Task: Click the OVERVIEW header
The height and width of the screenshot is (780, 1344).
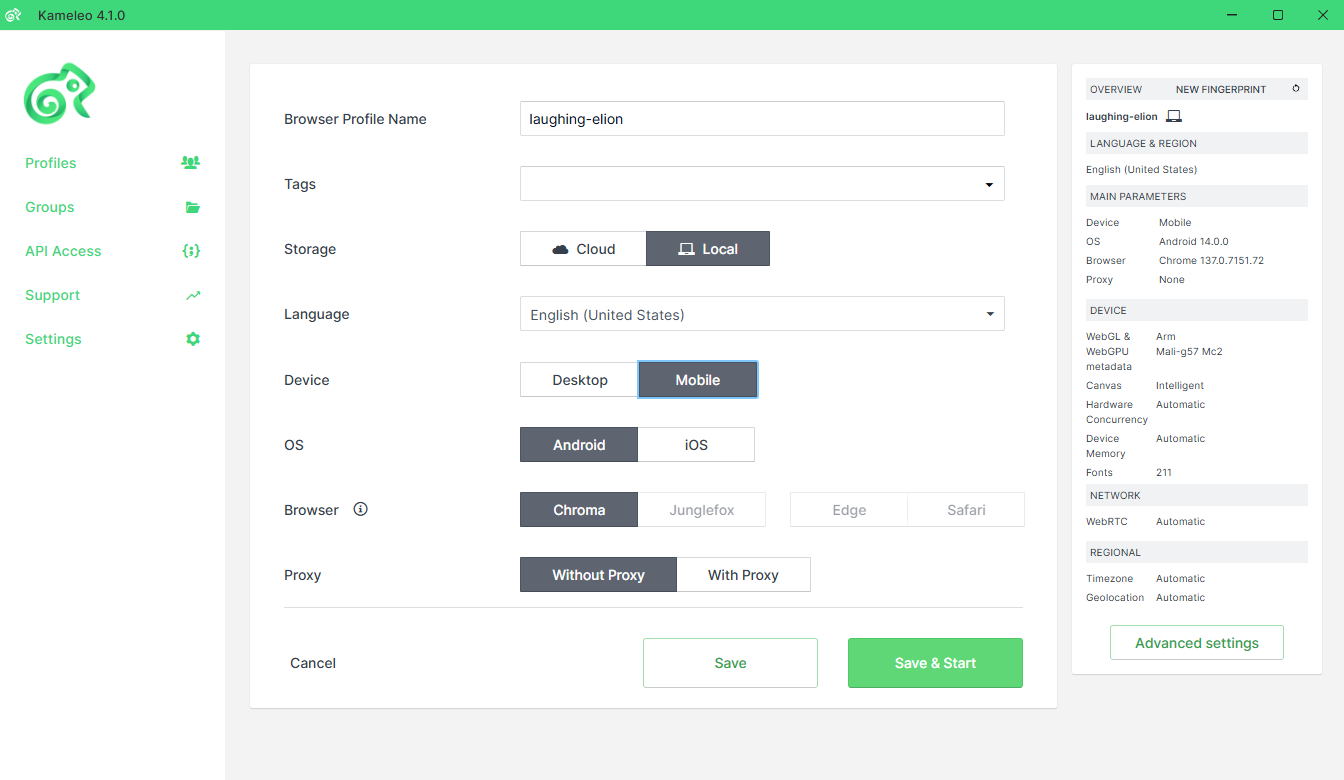Action: click(x=1116, y=90)
